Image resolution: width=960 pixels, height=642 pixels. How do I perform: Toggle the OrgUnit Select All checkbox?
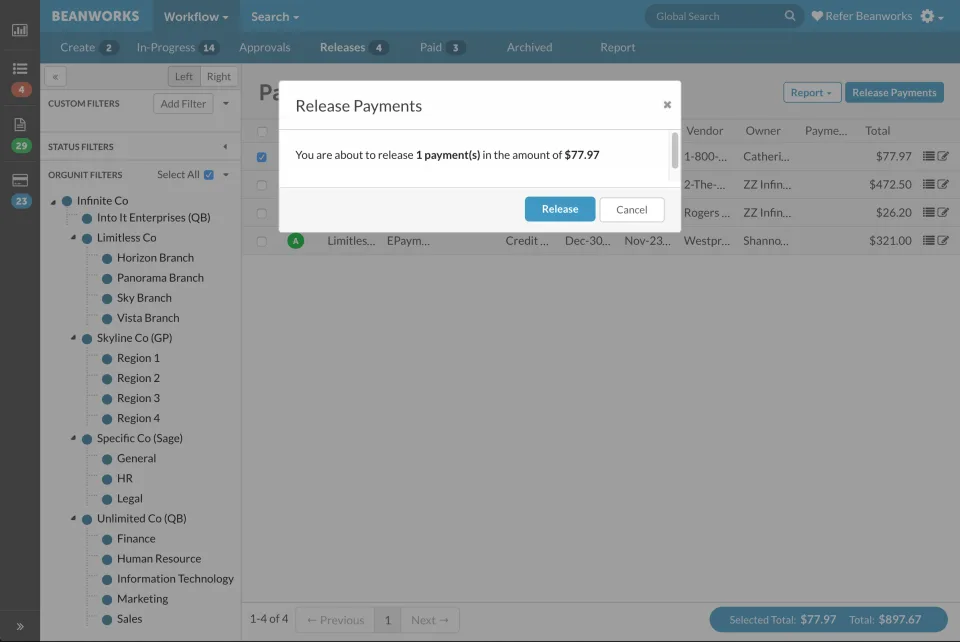tap(209, 175)
